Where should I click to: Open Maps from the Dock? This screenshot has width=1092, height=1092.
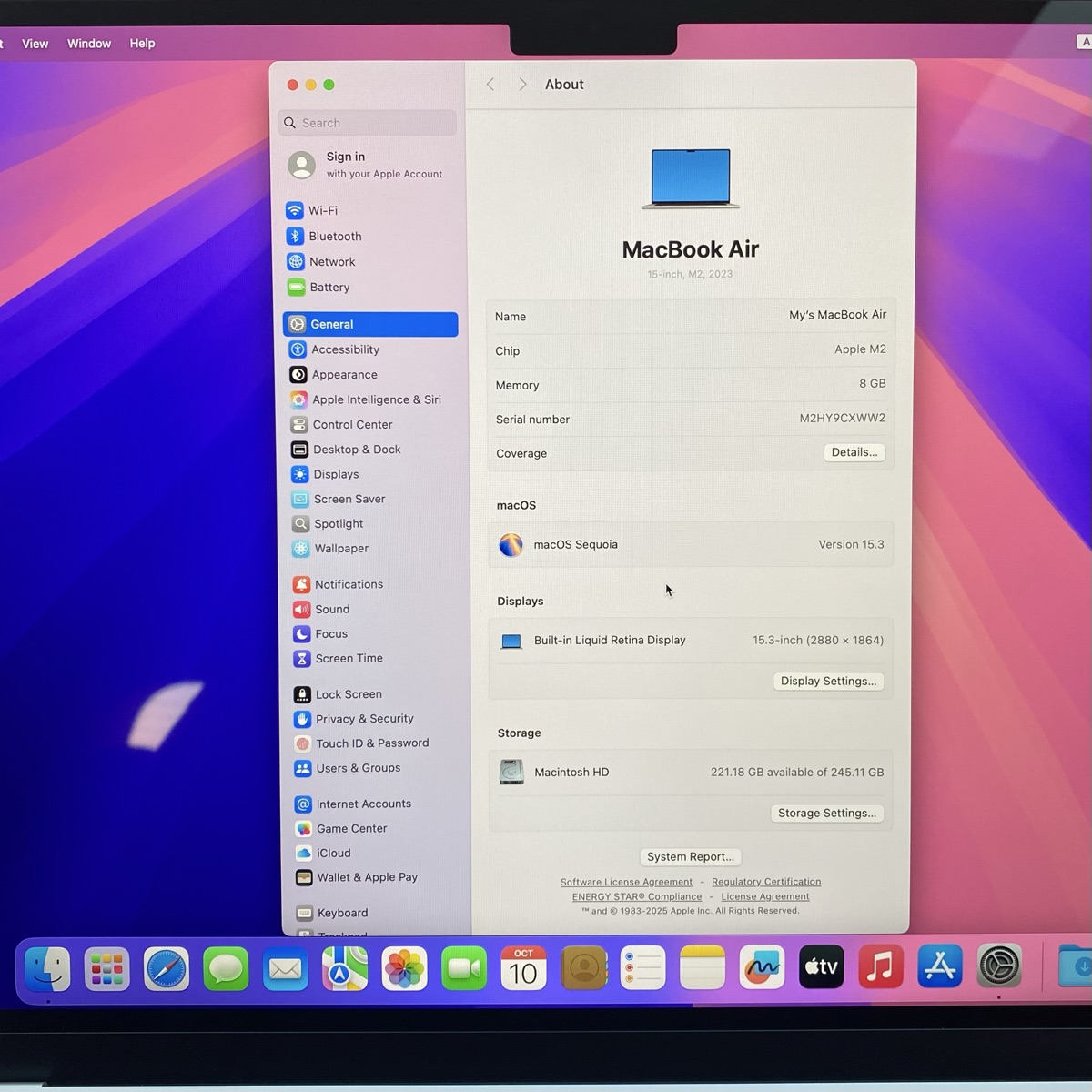tap(345, 969)
